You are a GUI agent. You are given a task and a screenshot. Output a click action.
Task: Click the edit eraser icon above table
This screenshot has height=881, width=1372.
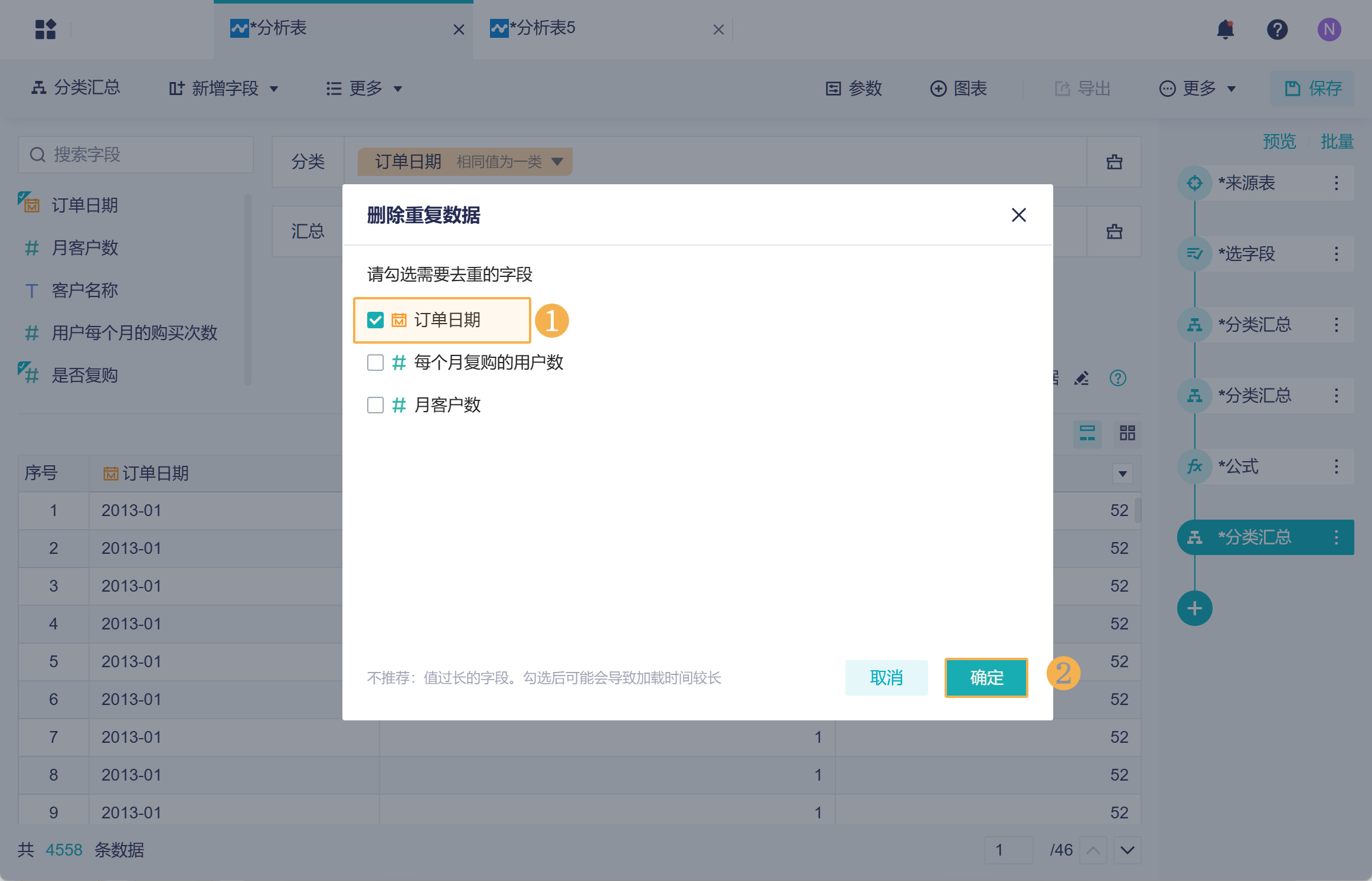tap(1082, 378)
